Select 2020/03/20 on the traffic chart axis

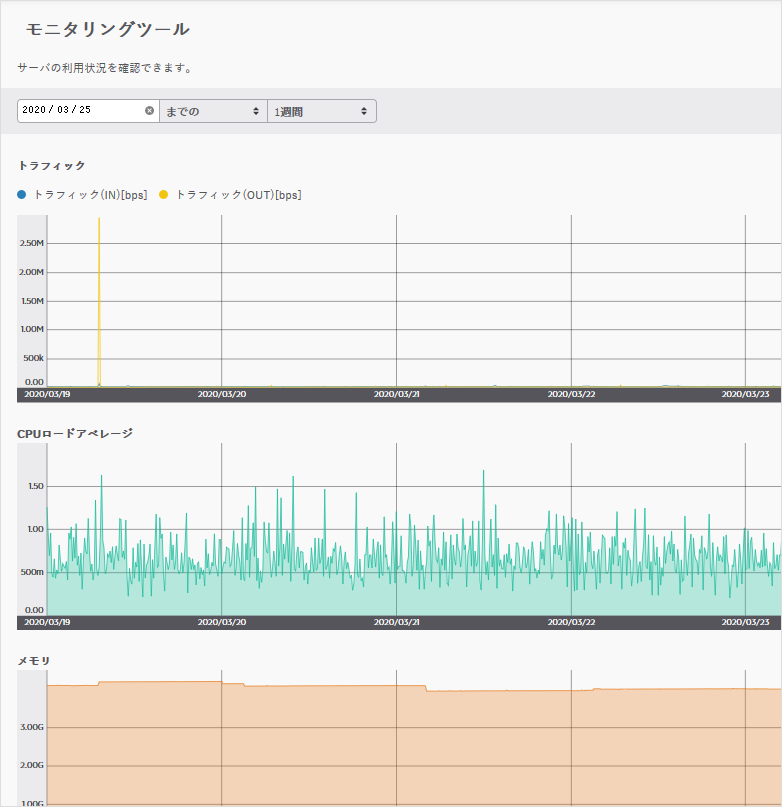[x=222, y=395]
